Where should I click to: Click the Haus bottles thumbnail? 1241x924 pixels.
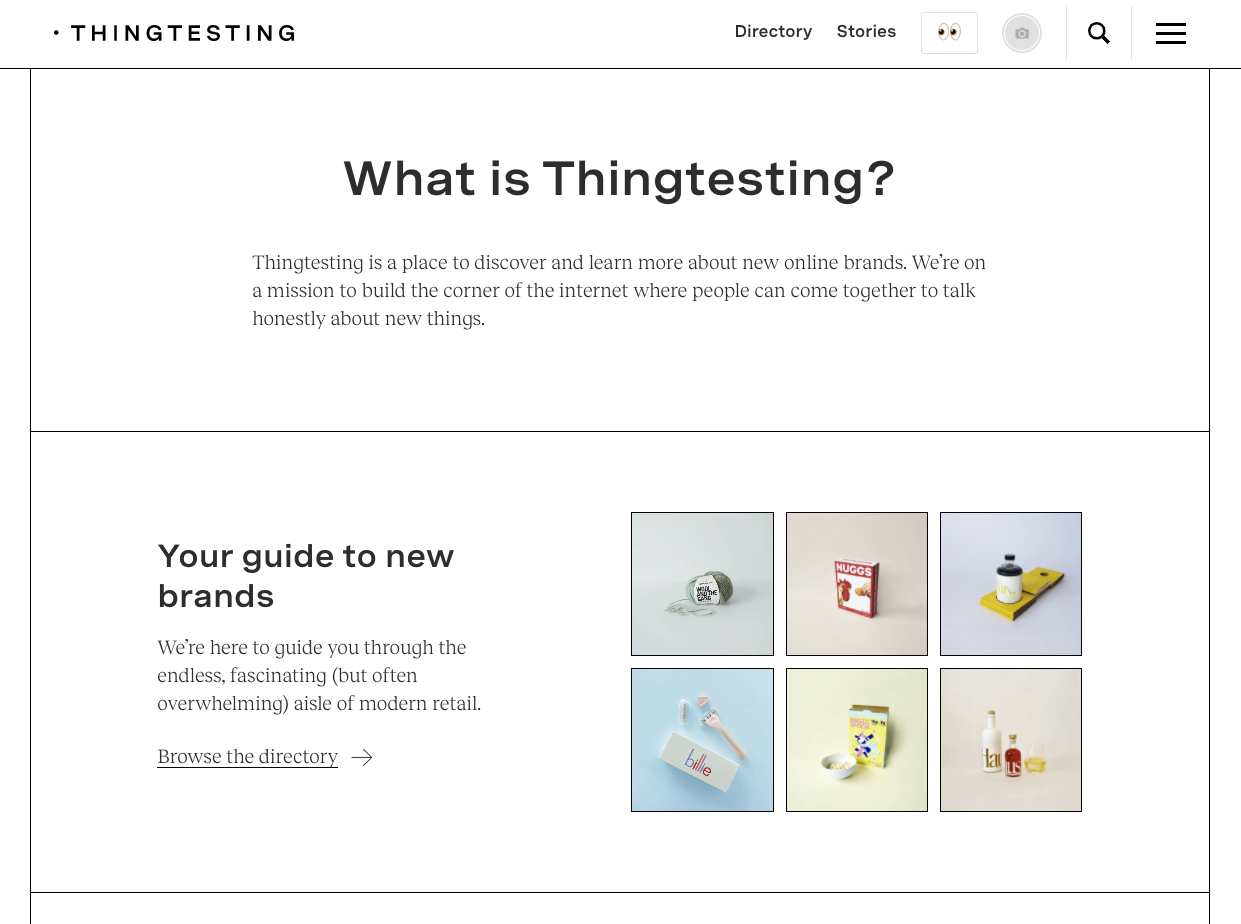[1011, 740]
